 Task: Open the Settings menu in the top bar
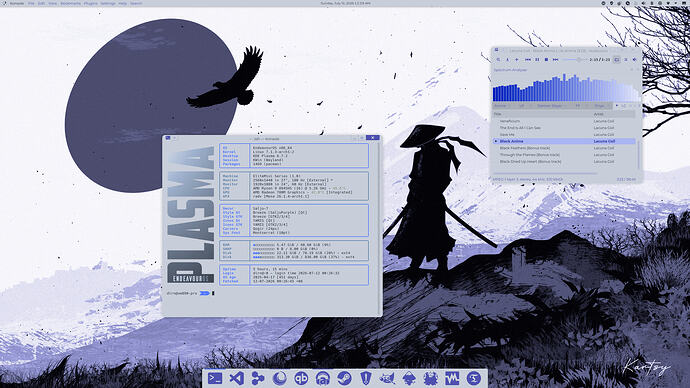[x=108, y=3]
